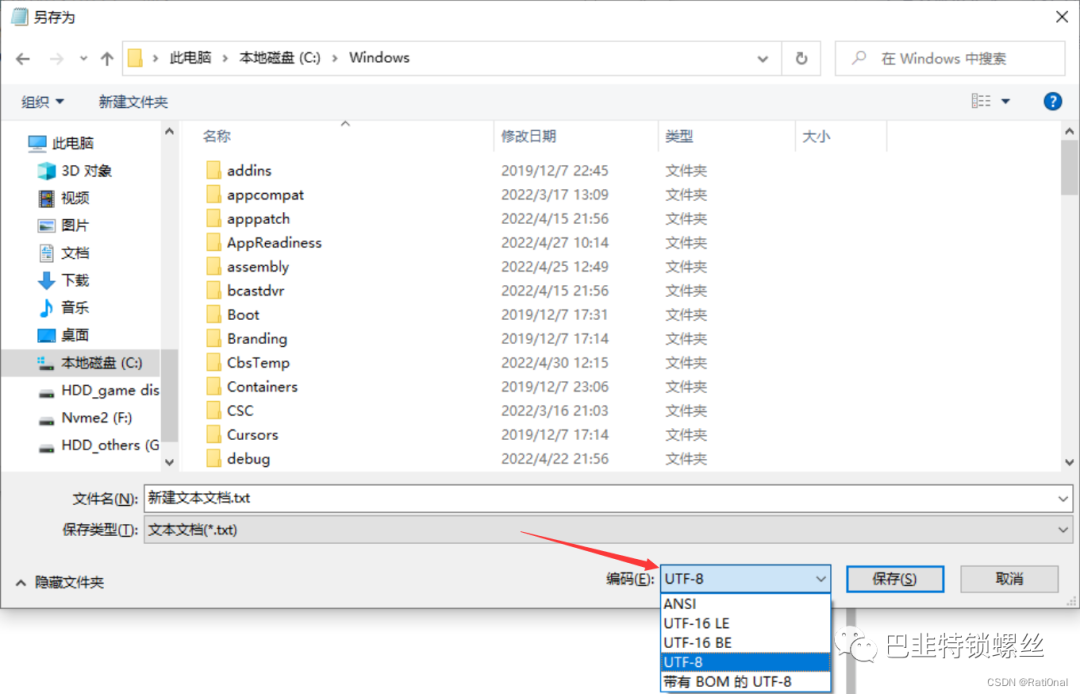Open 音乐 folder in sidebar
1080x694 pixels.
pos(64,308)
